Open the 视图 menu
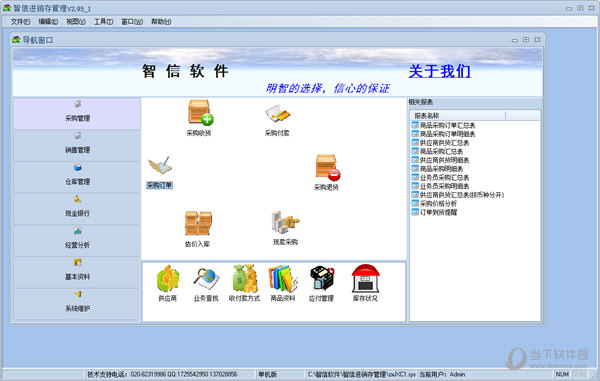This screenshot has height=381, width=600. pos(76,22)
